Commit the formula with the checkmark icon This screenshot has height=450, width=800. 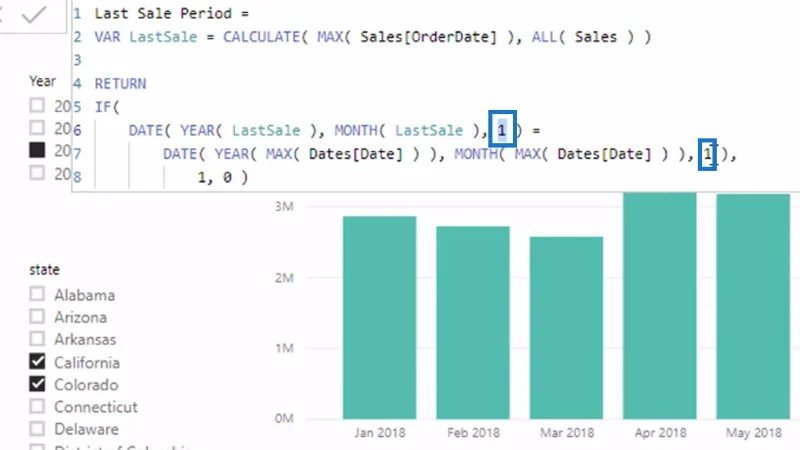coord(34,14)
